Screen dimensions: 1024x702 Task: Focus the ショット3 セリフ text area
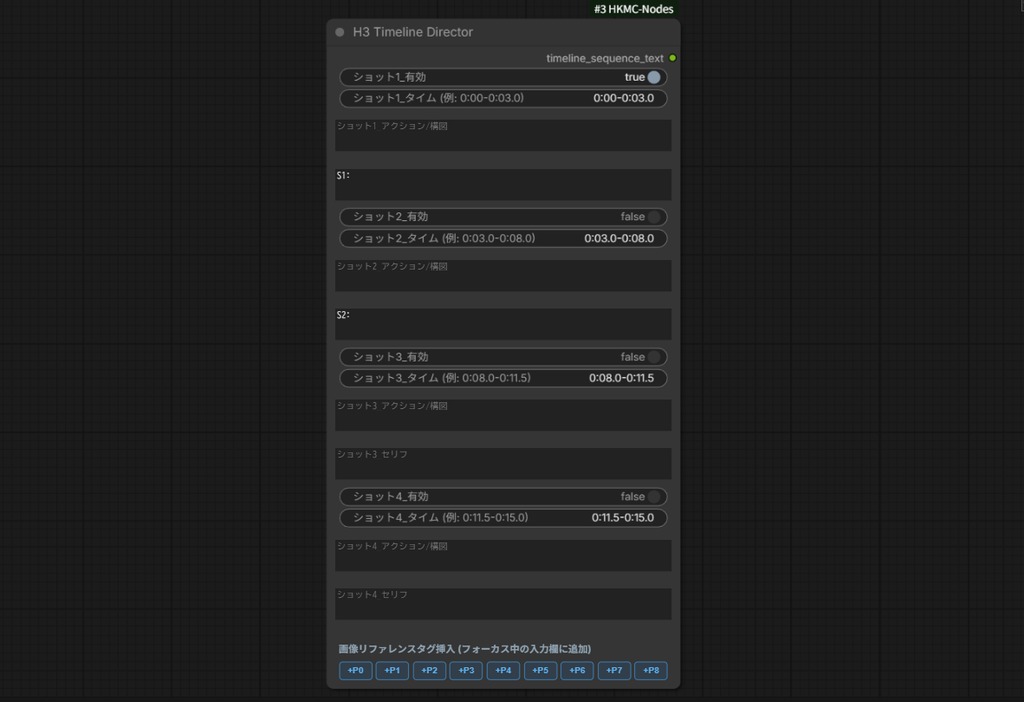[x=503, y=464]
